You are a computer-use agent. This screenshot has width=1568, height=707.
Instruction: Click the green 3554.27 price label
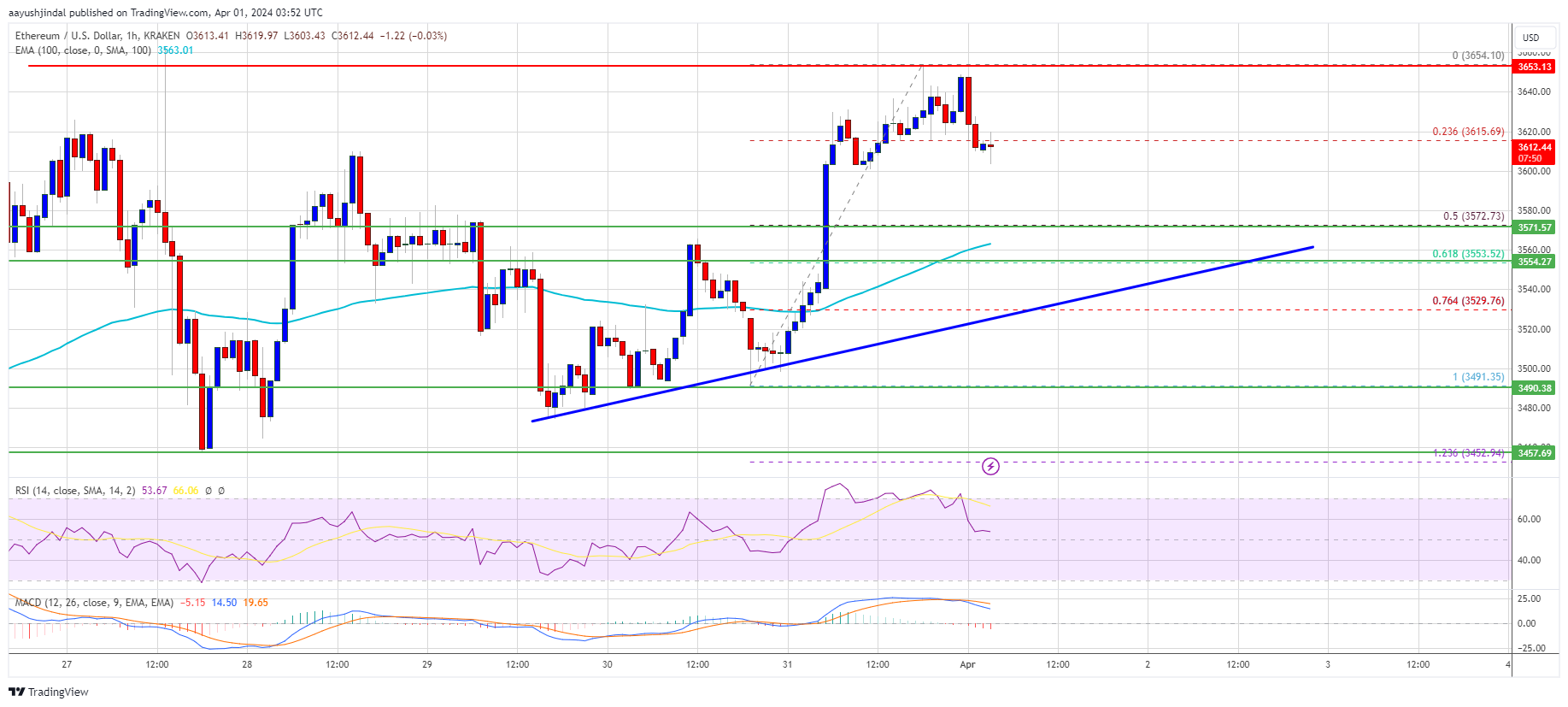(1534, 262)
